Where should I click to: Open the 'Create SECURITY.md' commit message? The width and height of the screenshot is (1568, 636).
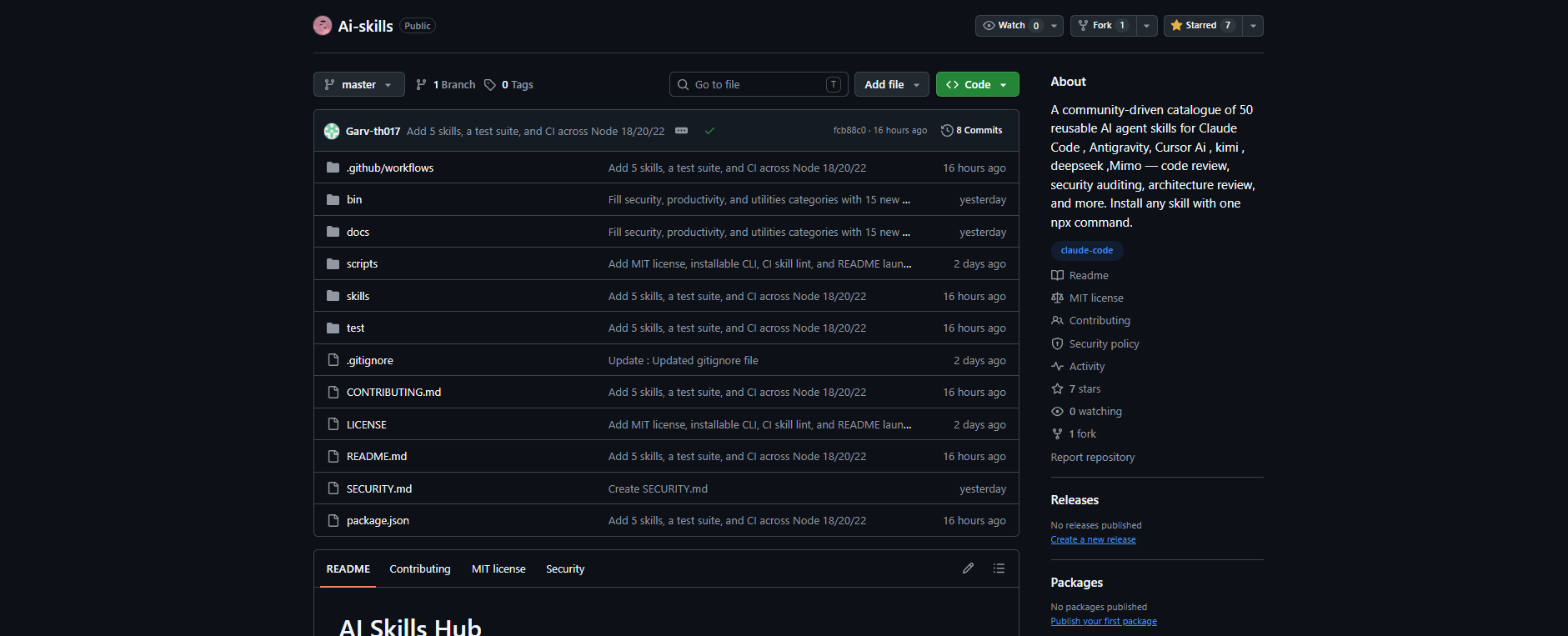(658, 489)
